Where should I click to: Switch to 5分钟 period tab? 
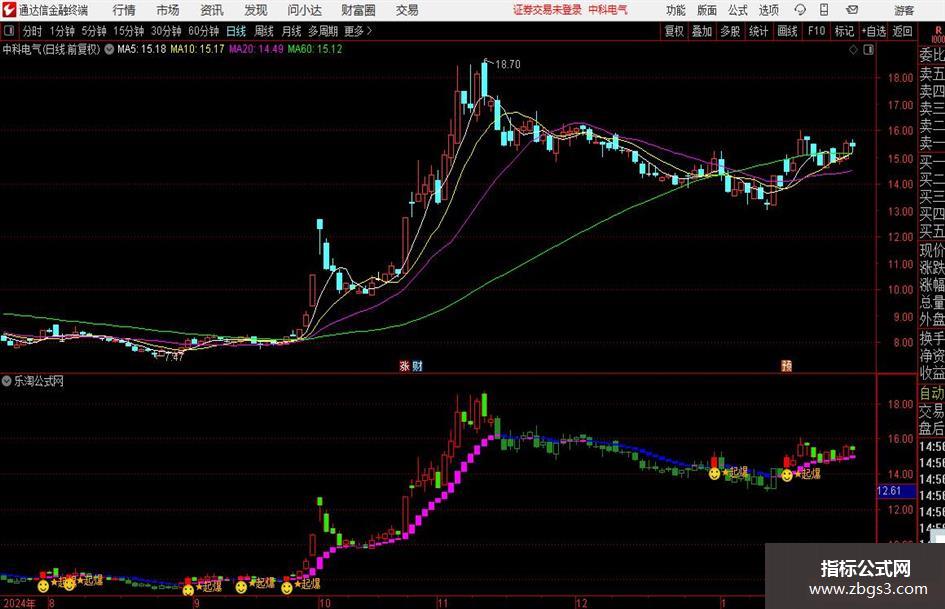94,31
